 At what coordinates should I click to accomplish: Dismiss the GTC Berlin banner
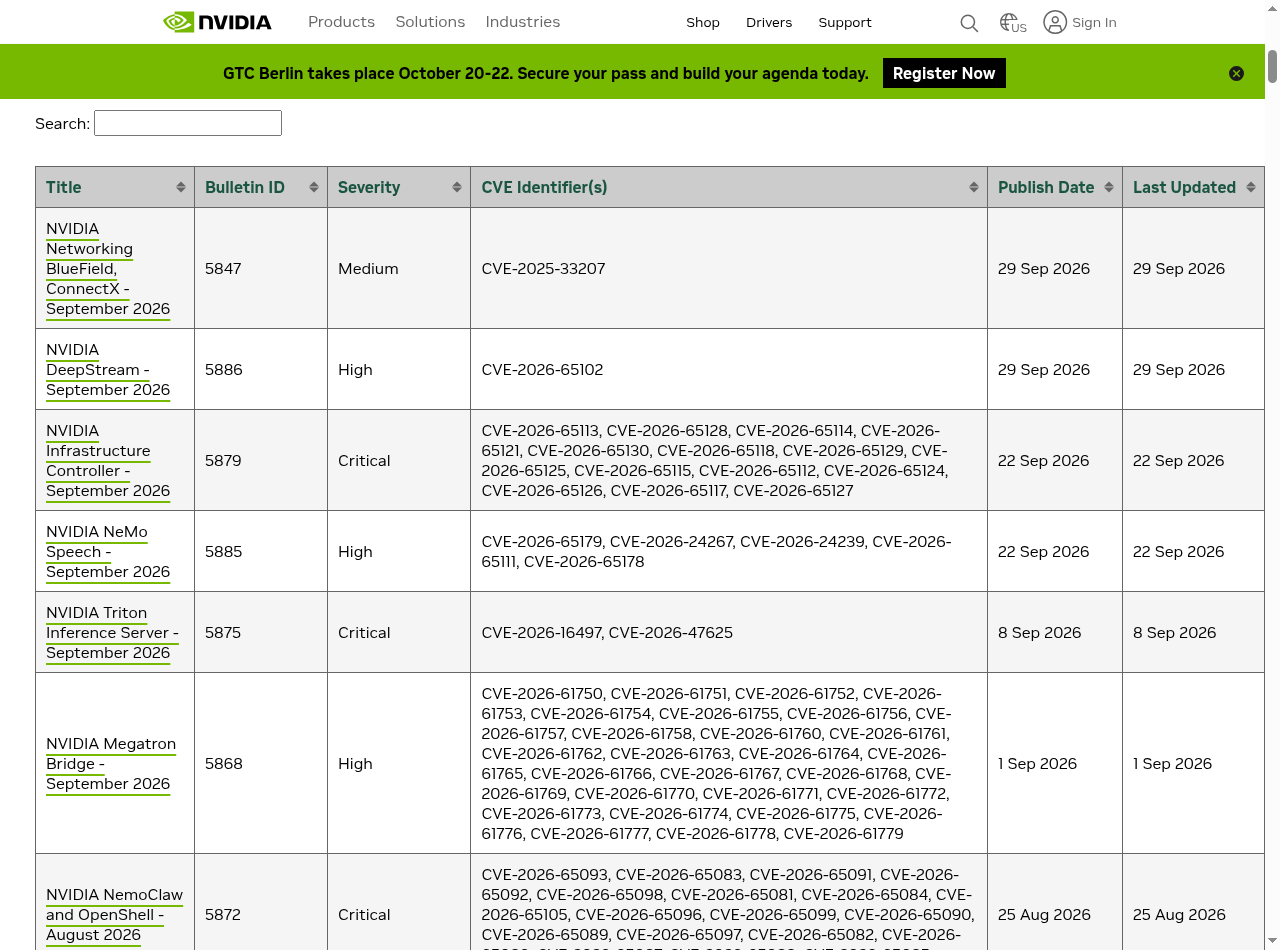1237,73
